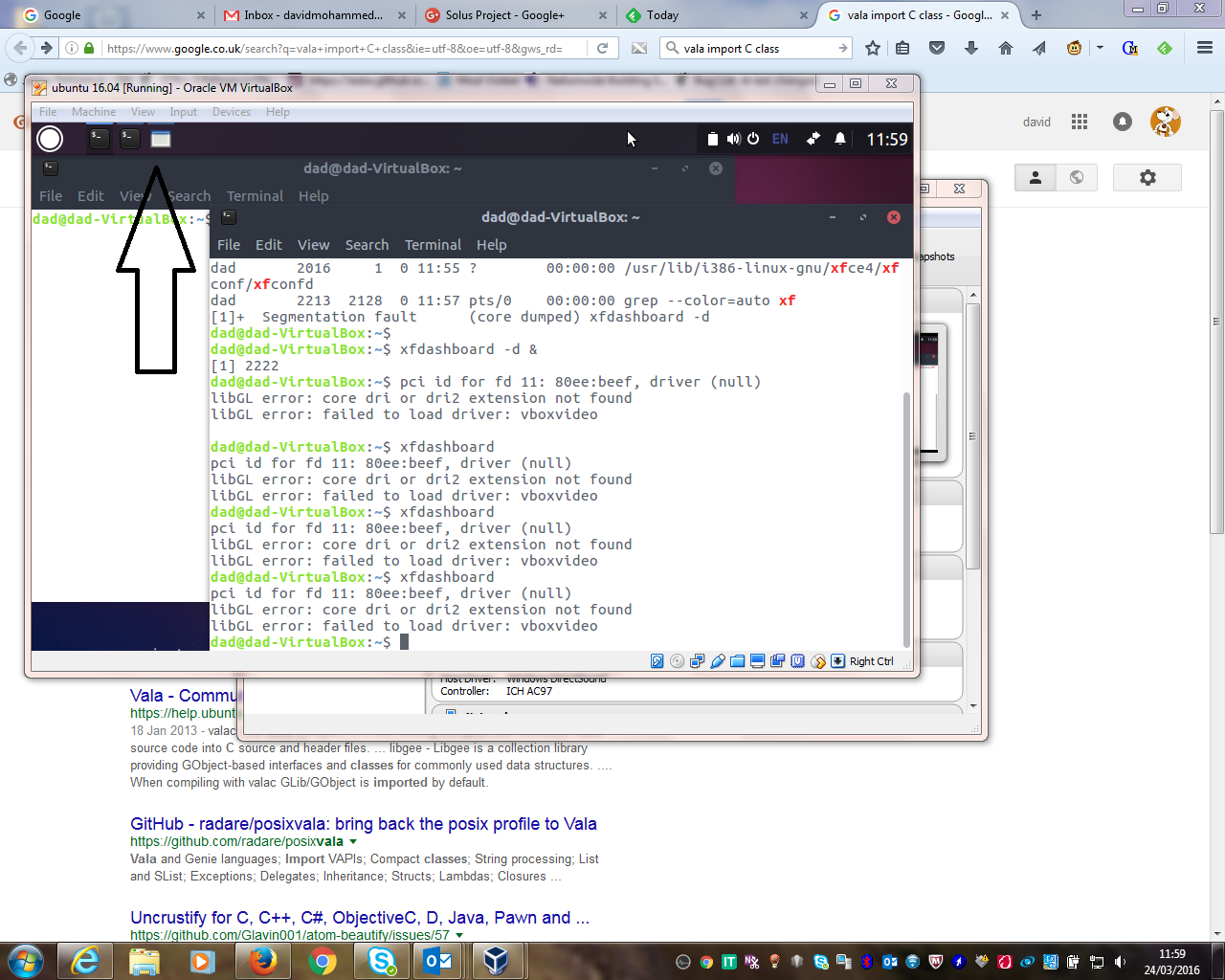
Task: Click the 11:59 clock in VM panel
Action: 887,140
